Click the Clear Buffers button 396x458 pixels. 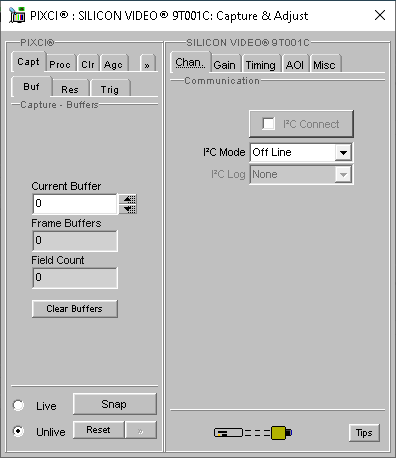point(75,309)
